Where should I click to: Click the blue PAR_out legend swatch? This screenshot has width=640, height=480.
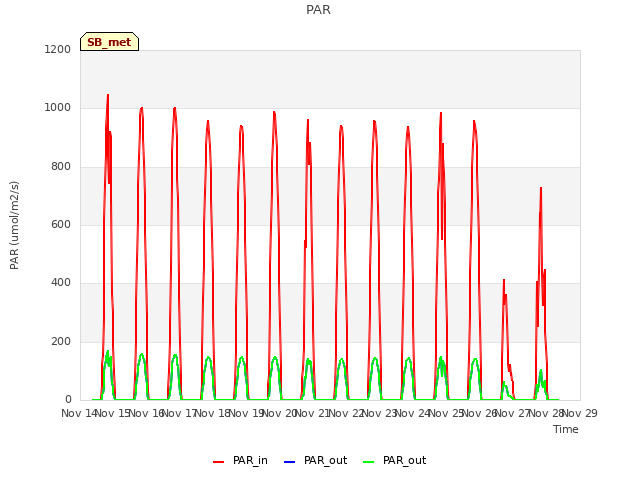289,462
